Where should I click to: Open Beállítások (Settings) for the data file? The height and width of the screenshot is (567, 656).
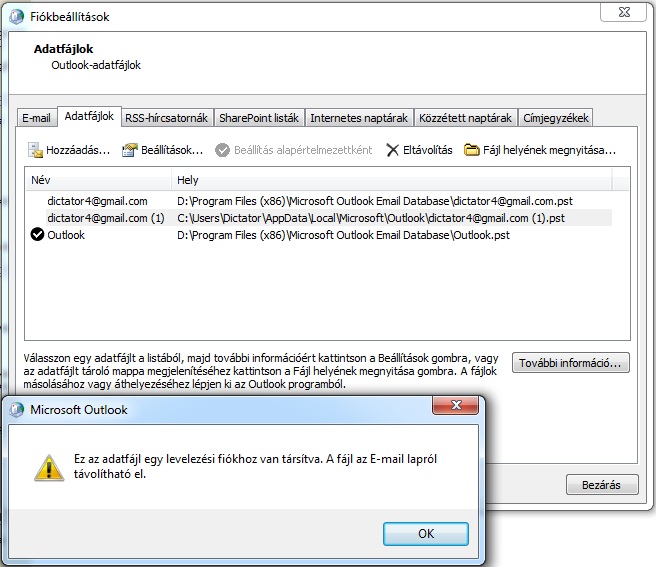(130, 150)
